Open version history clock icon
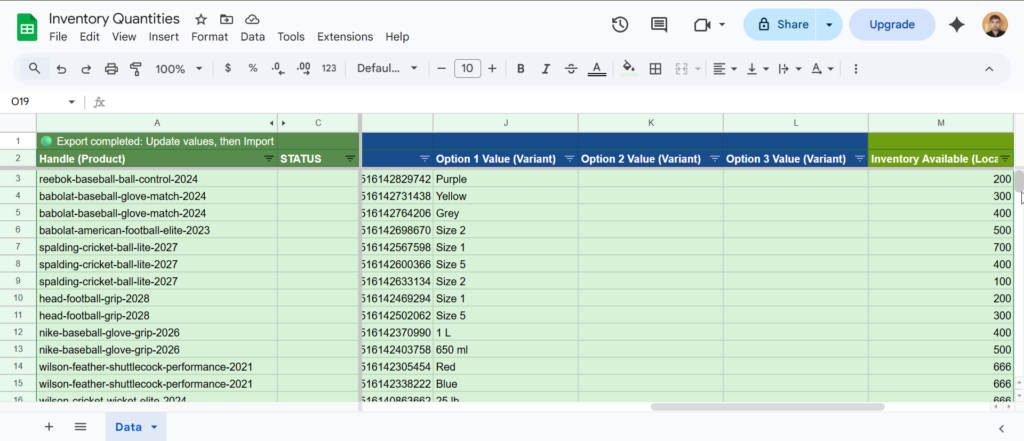 pyautogui.click(x=620, y=25)
